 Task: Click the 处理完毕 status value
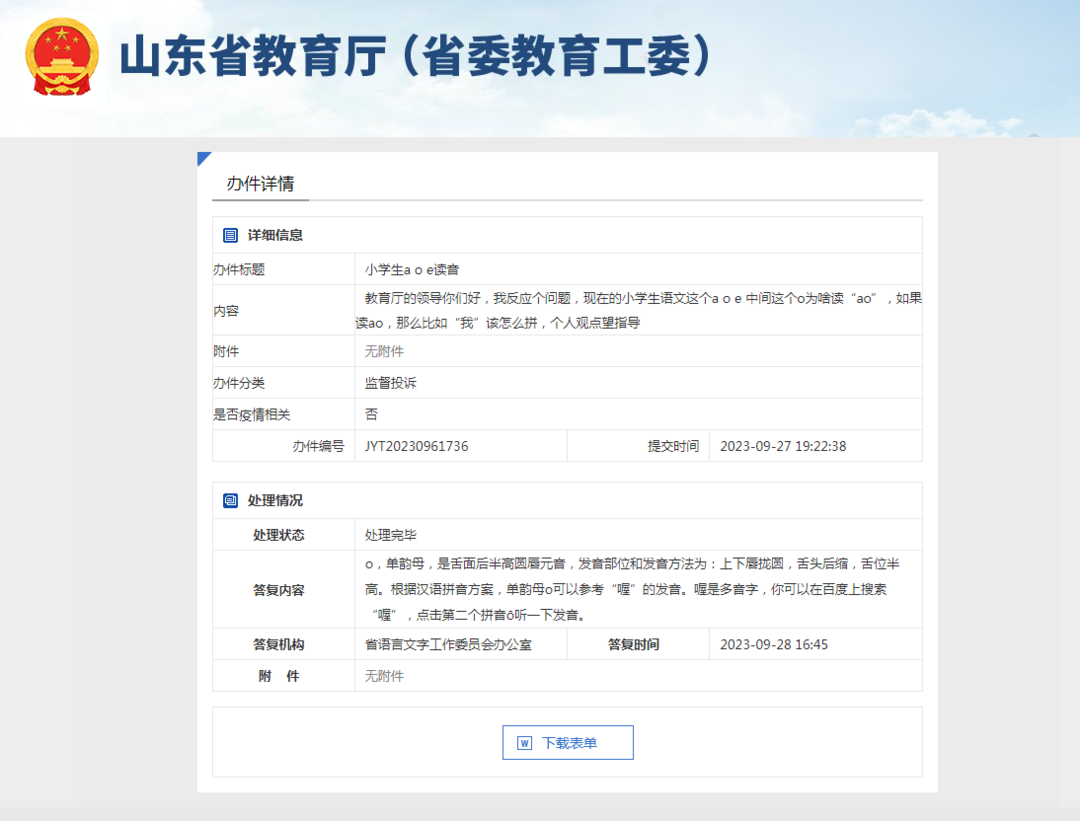click(390, 535)
